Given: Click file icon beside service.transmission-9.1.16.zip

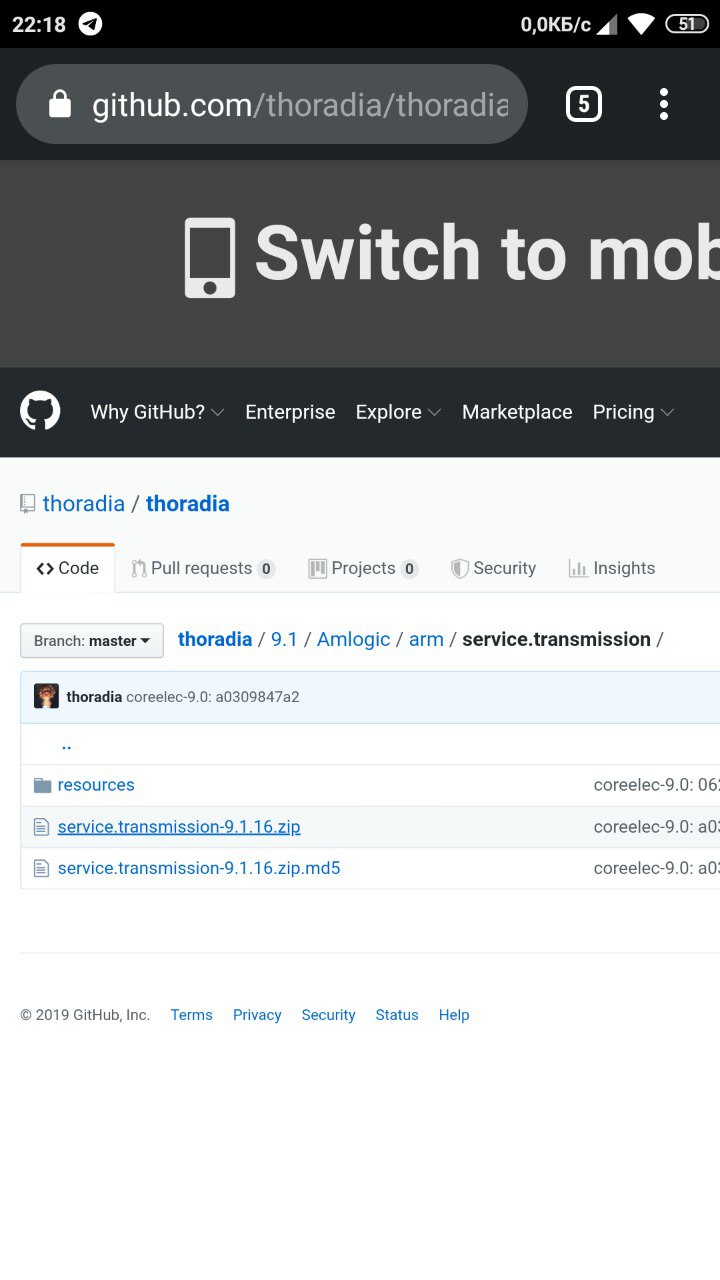Looking at the screenshot, I should pos(42,827).
